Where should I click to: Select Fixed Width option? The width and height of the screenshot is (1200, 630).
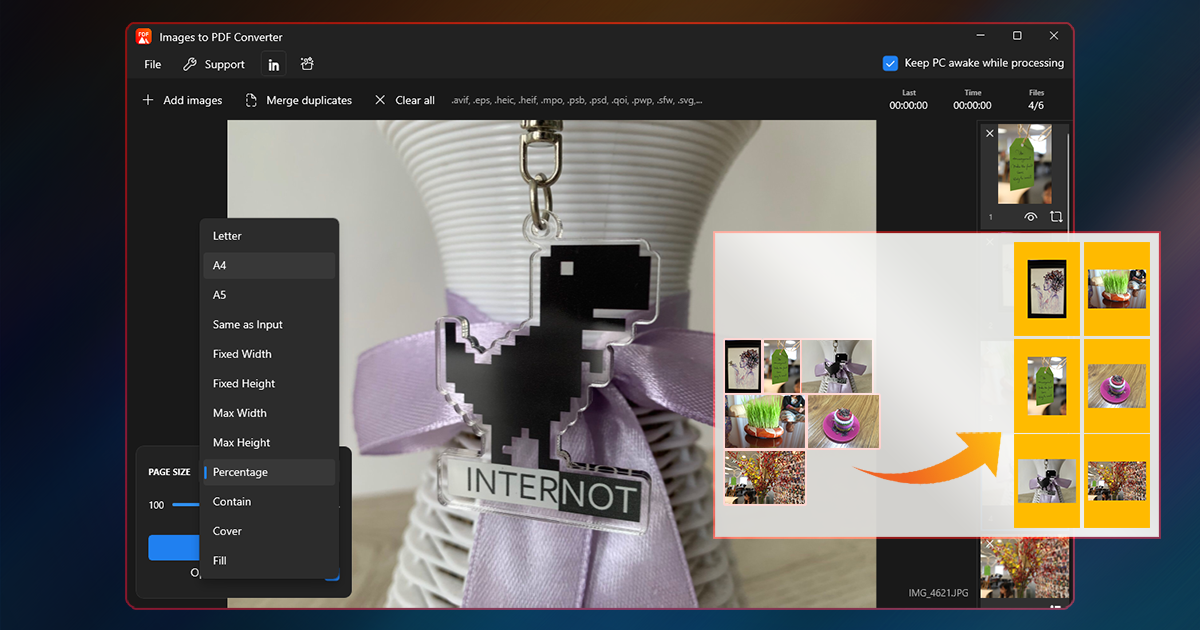269,354
